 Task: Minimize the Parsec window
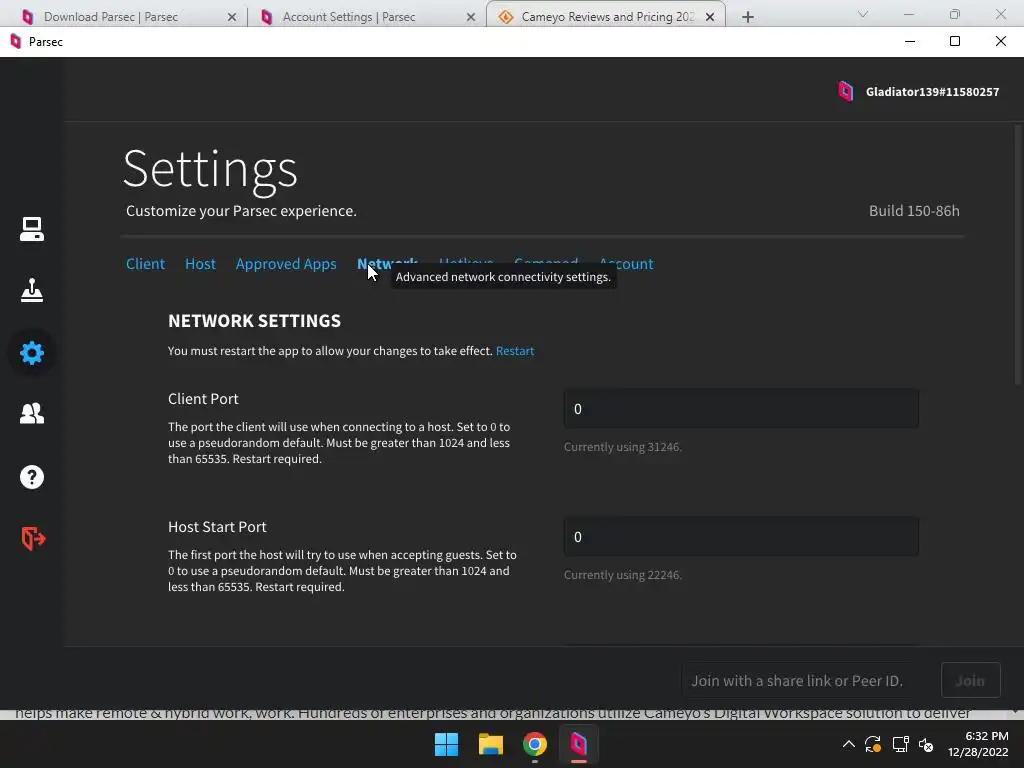(x=910, y=42)
